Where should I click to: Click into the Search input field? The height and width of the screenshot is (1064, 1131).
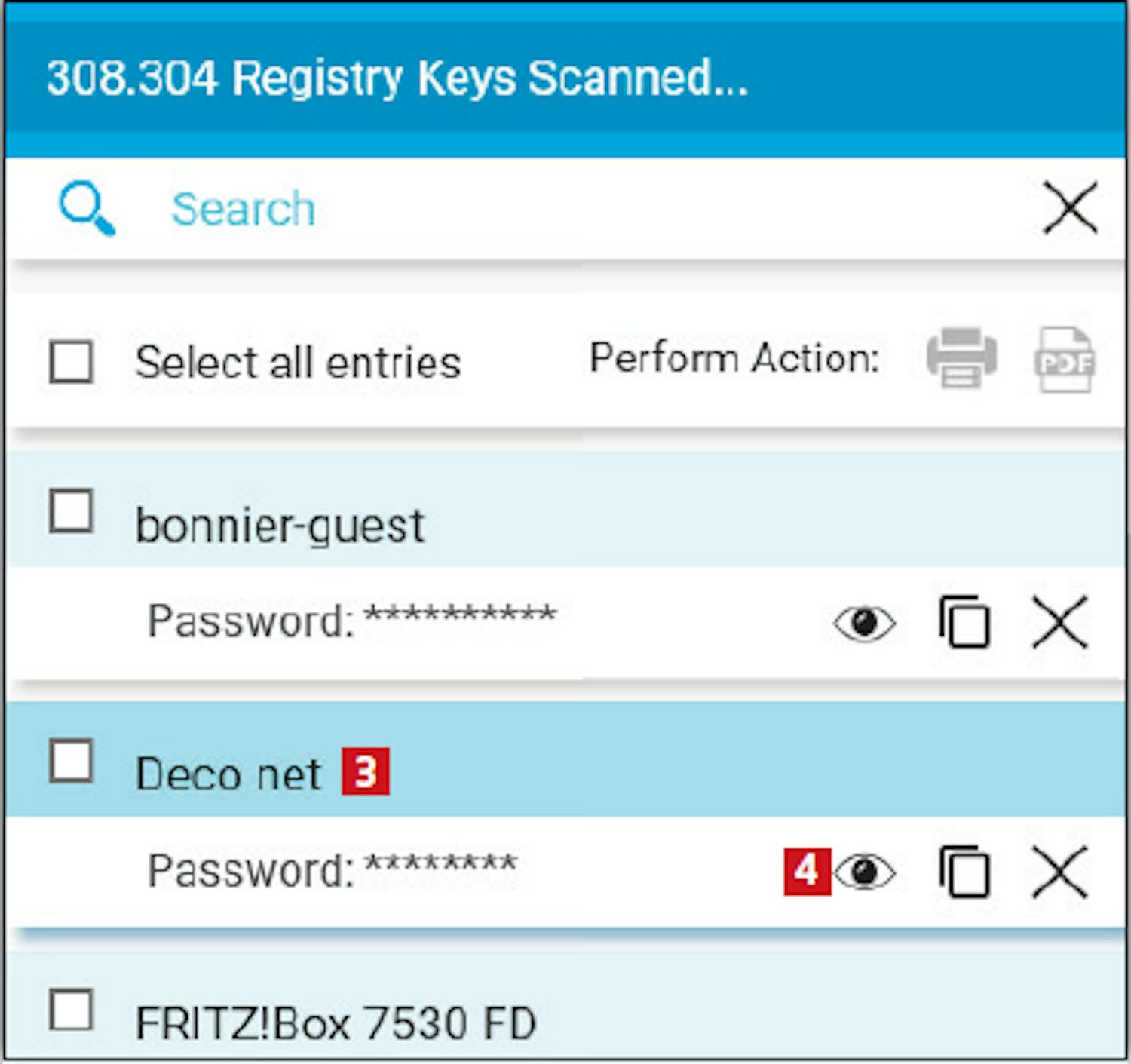pyautogui.click(x=528, y=209)
